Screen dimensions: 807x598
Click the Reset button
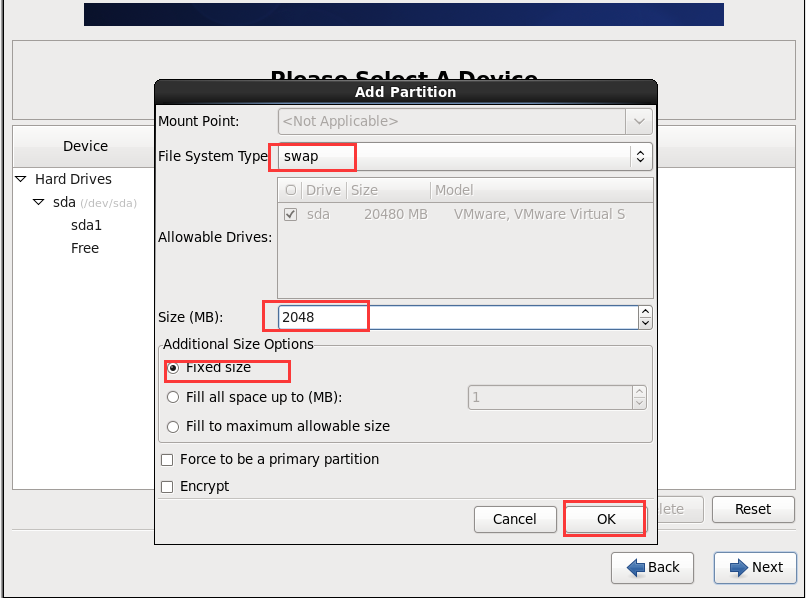coord(752,509)
